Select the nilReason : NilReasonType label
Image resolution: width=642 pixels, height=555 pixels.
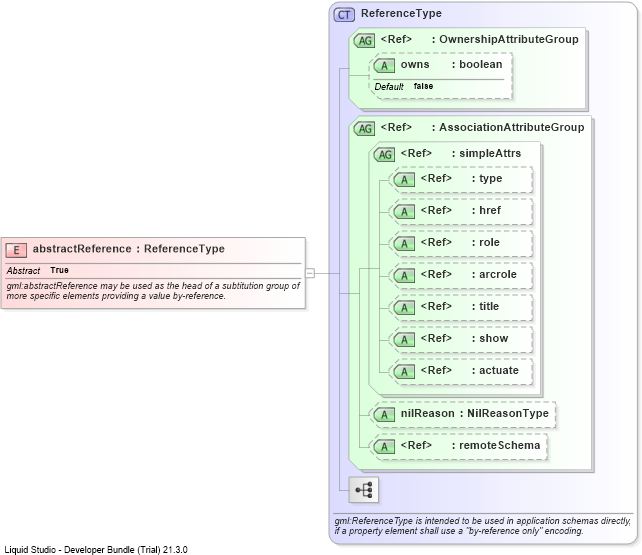475,413
